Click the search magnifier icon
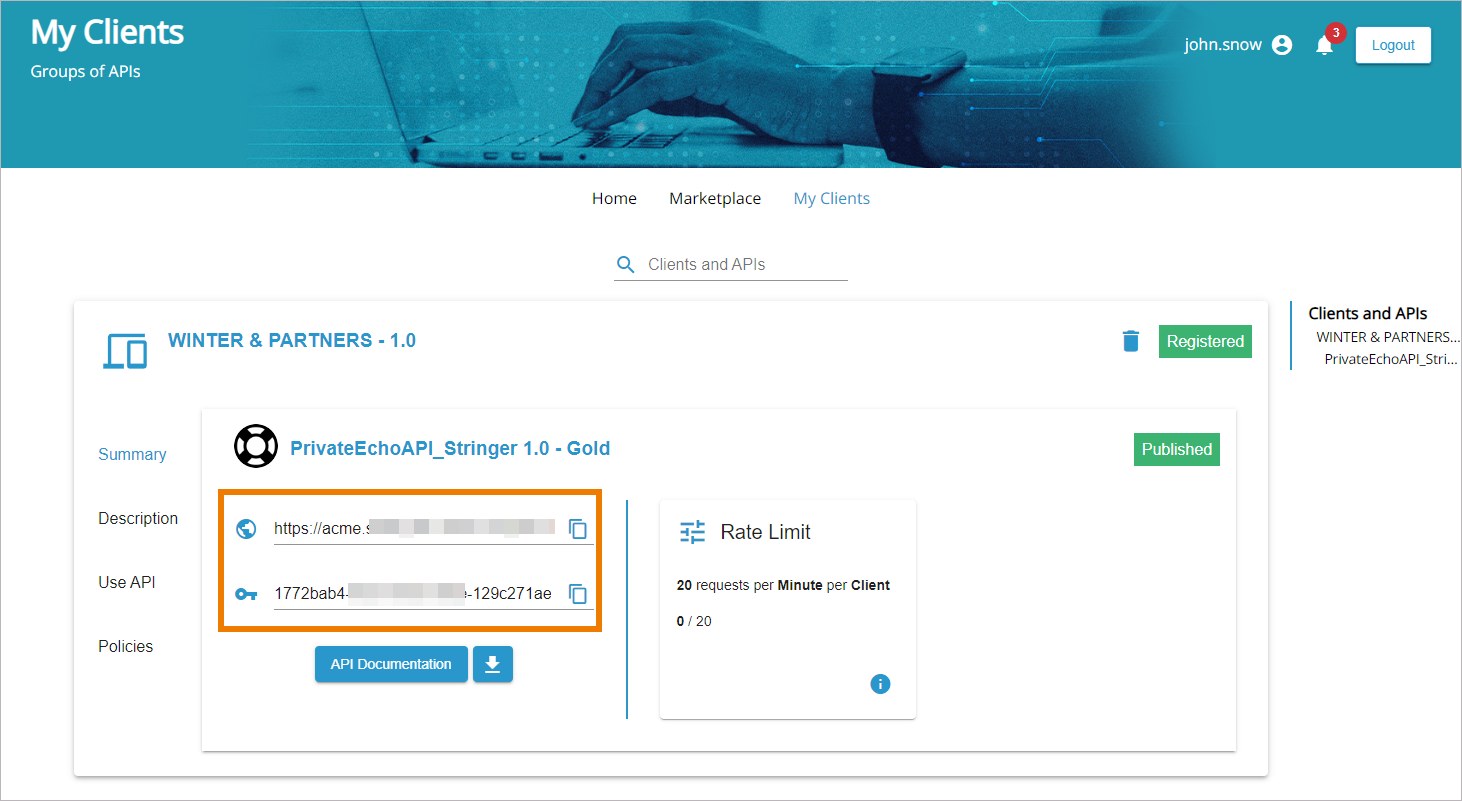 (x=626, y=265)
